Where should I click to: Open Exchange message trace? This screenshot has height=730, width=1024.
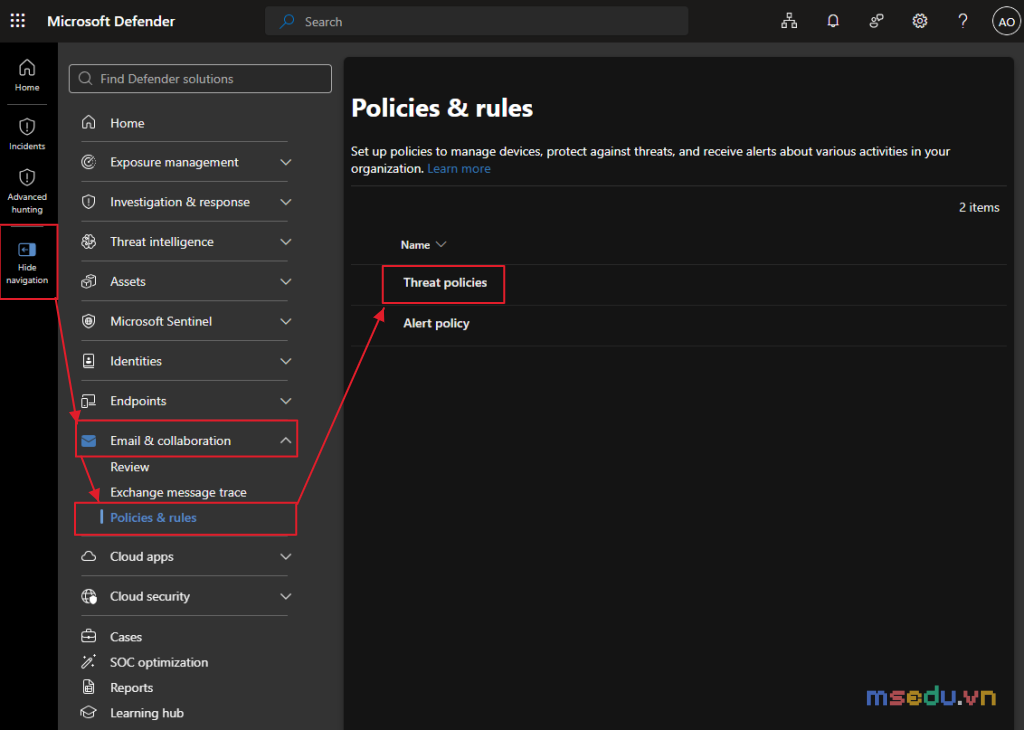click(178, 492)
